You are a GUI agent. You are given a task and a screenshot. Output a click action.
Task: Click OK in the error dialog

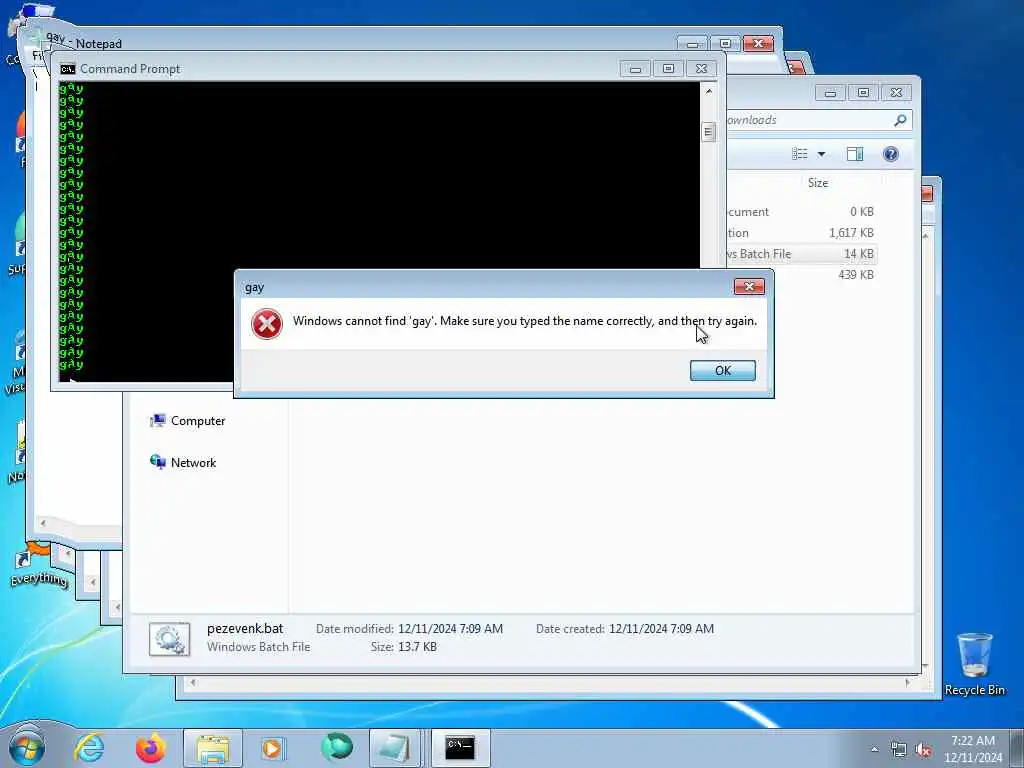coord(722,370)
